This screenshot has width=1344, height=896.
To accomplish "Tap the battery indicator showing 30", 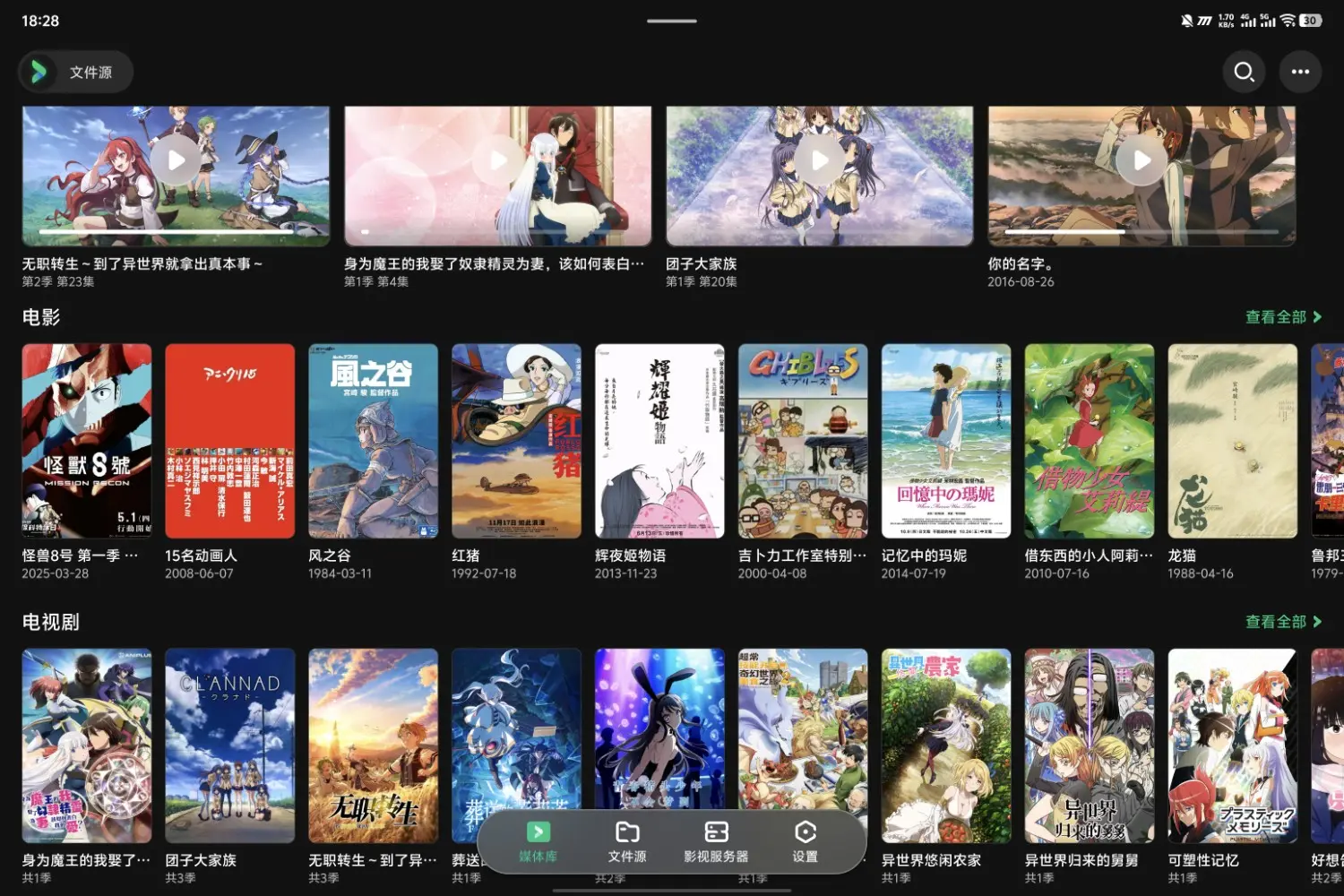I will (1311, 21).
